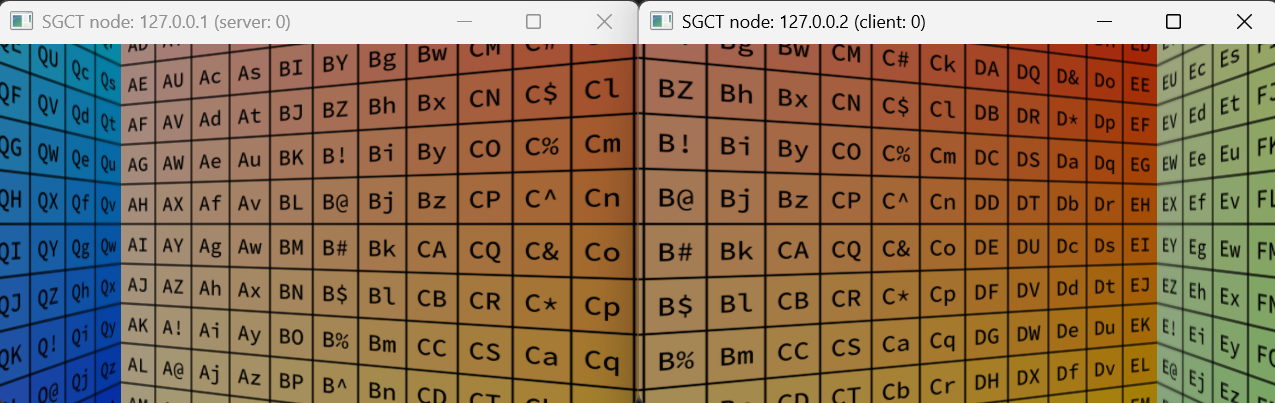The width and height of the screenshot is (1275, 403).
Task: Click the 'AH' cell
Action: [138, 204]
